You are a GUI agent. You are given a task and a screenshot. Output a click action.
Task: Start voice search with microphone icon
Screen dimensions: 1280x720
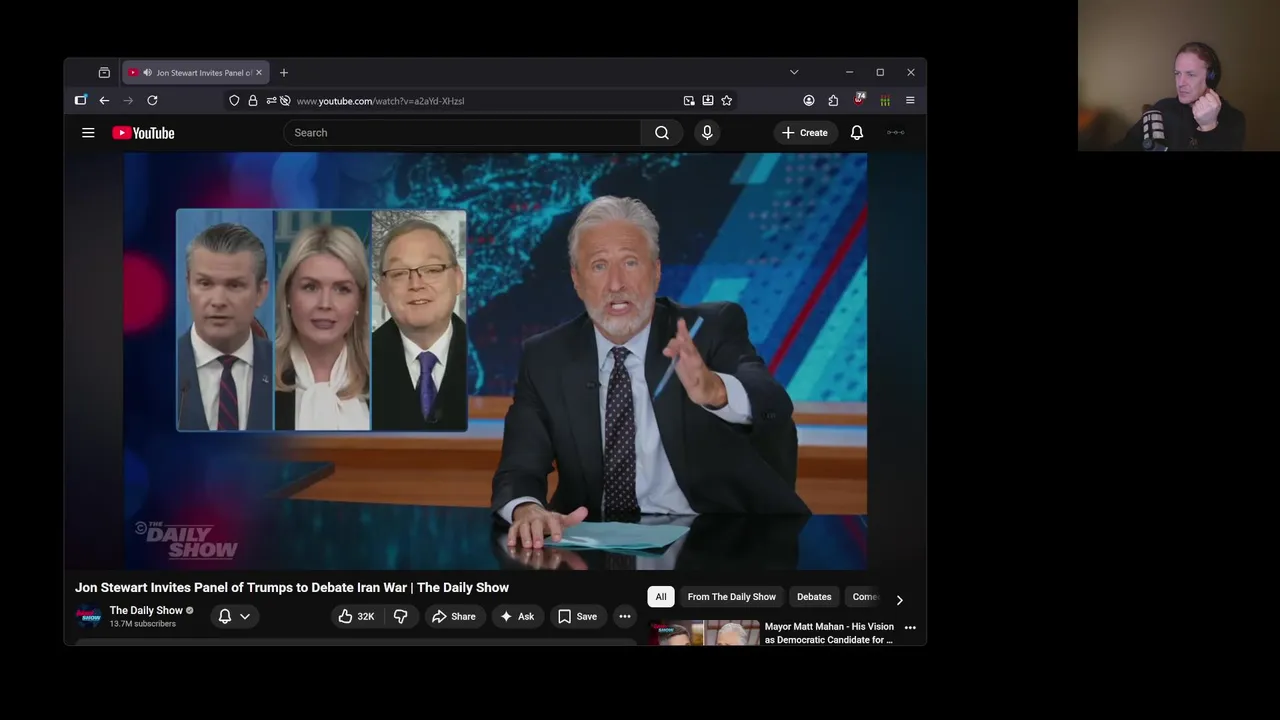click(707, 132)
